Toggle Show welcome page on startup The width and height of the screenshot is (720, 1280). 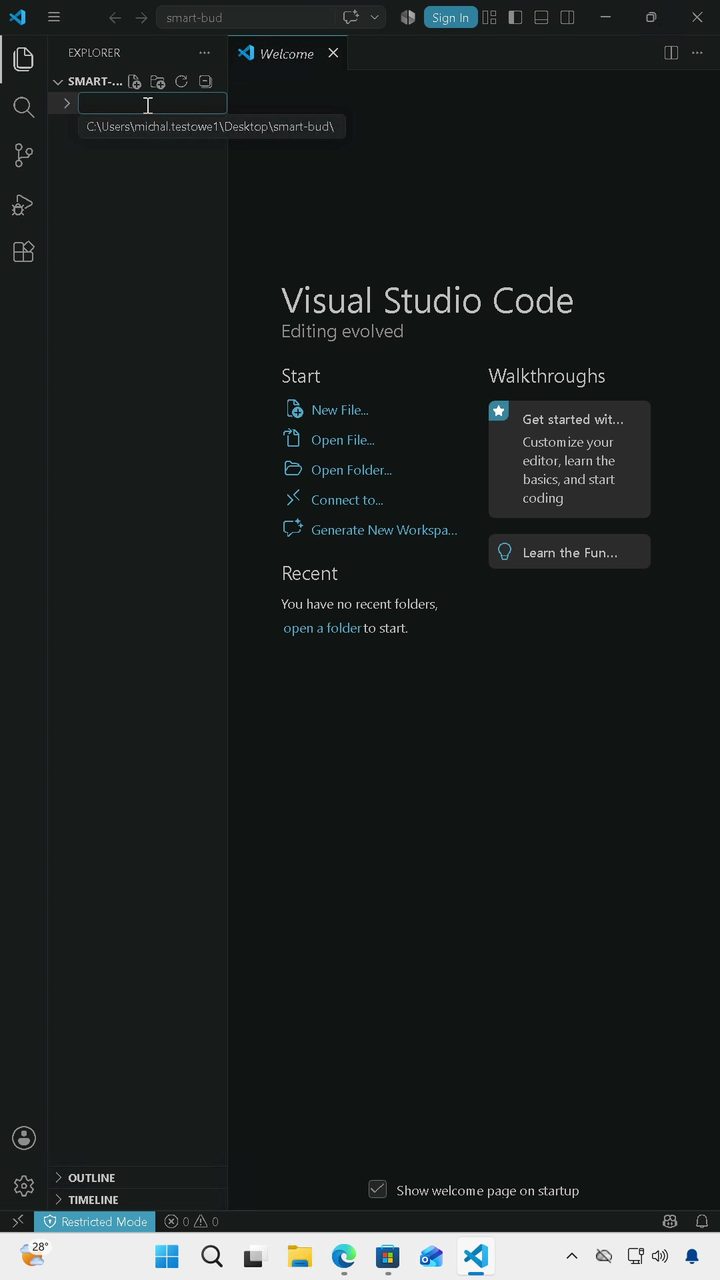coord(377,1189)
